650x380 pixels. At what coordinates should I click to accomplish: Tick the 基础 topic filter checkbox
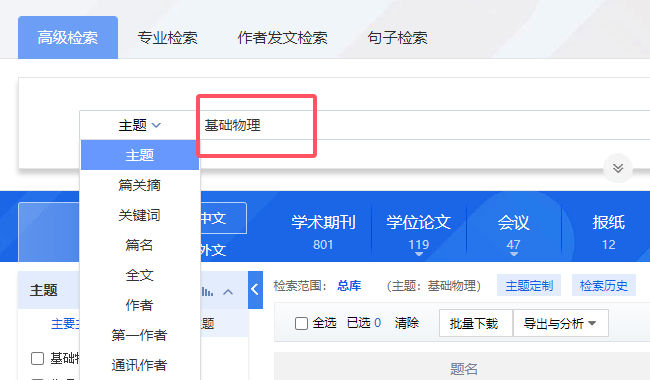tap(37, 358)
